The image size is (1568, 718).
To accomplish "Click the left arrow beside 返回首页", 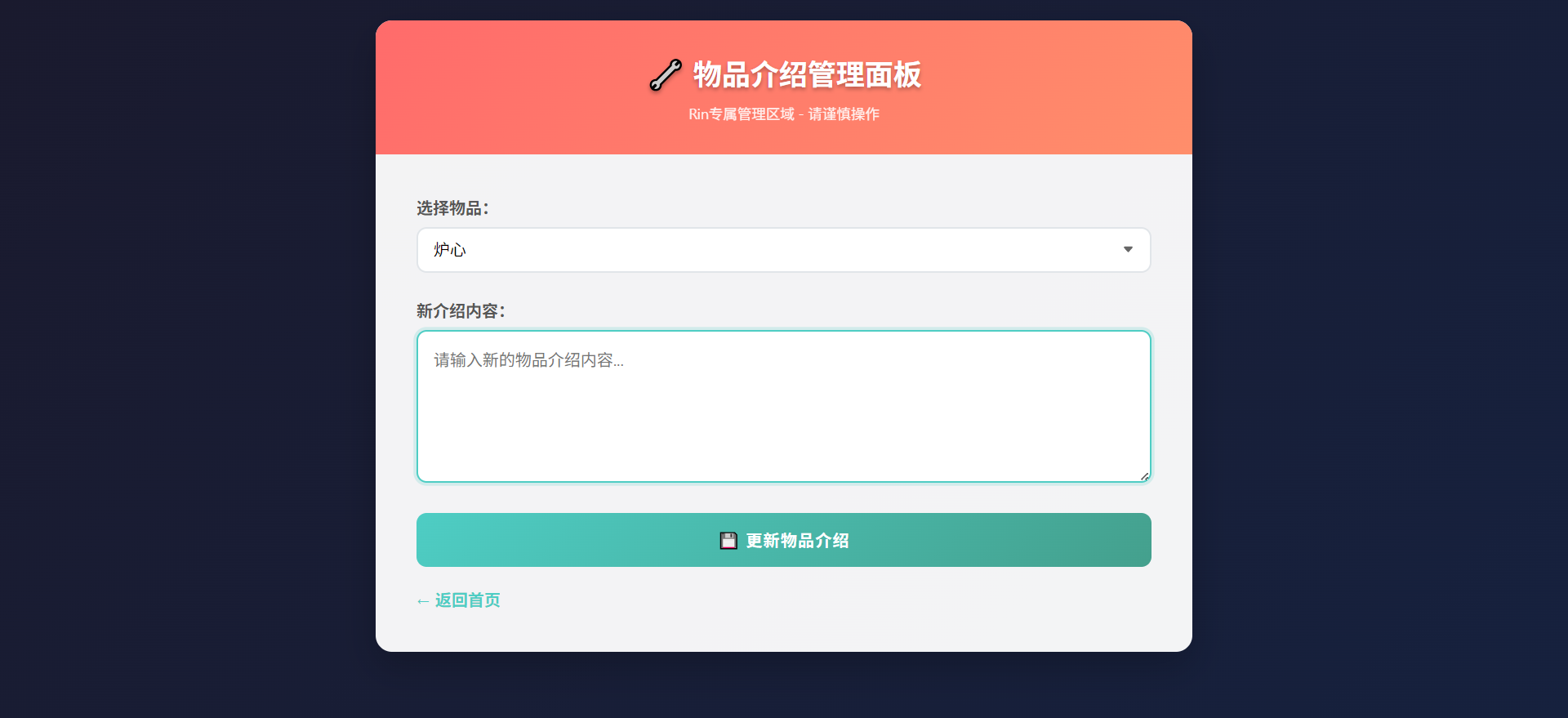I will [x=423, y=601].
